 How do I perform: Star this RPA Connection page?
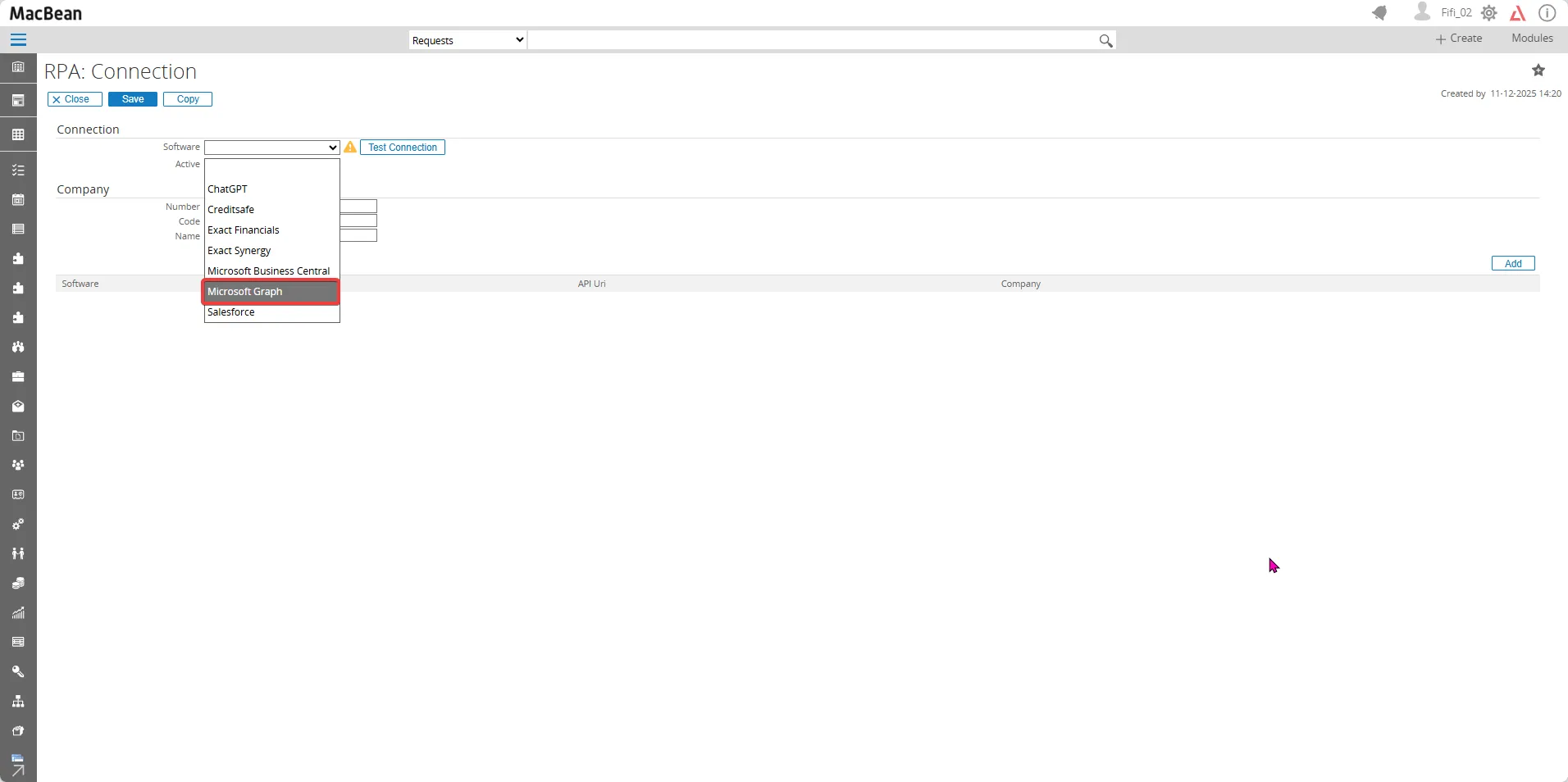[1538, 70]
